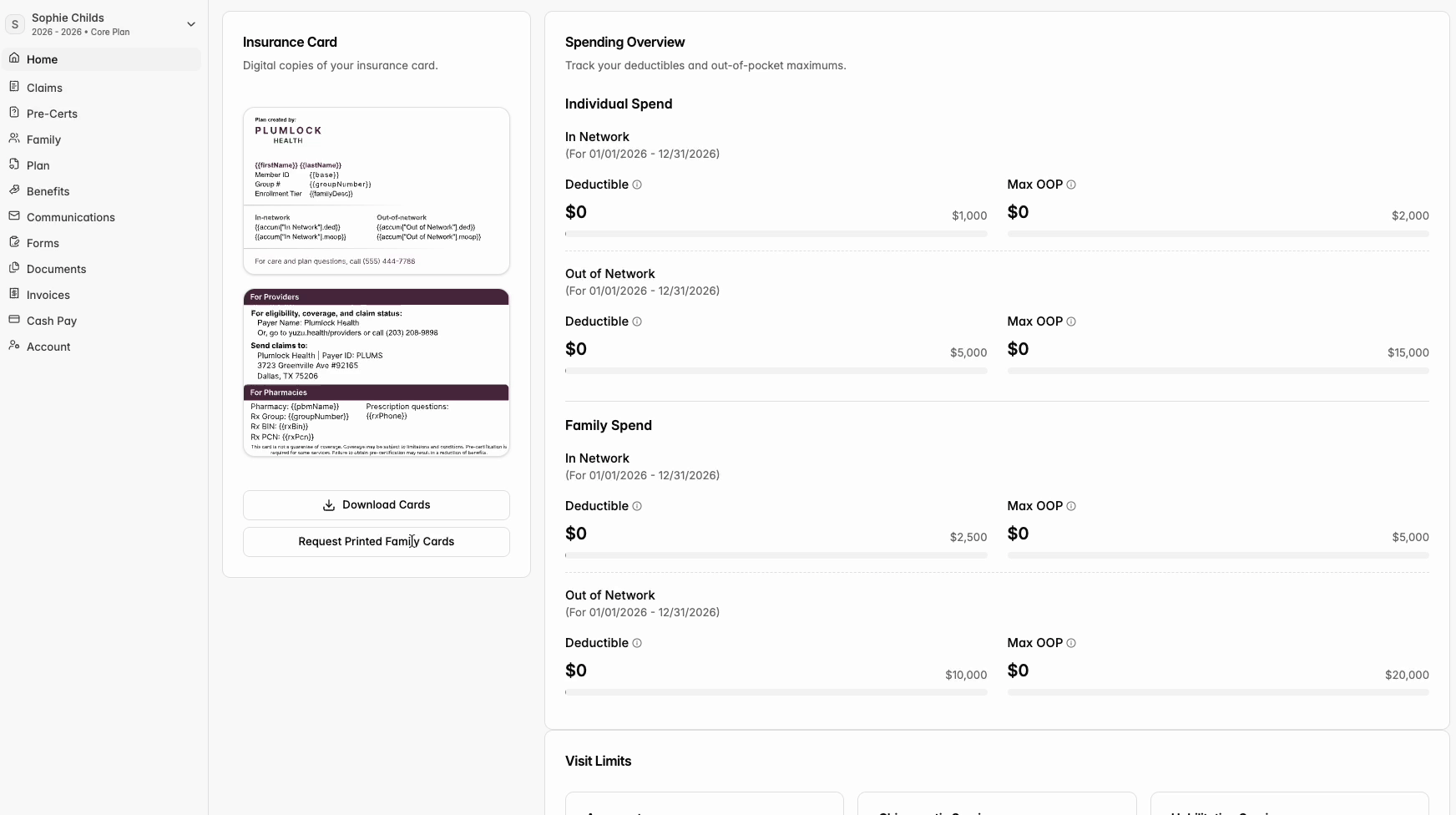Image resolution: width=1456 pixels, height=815 pixels.
Task: Click info icon beside Family In Network Deductible
Action: pos(637,506)
